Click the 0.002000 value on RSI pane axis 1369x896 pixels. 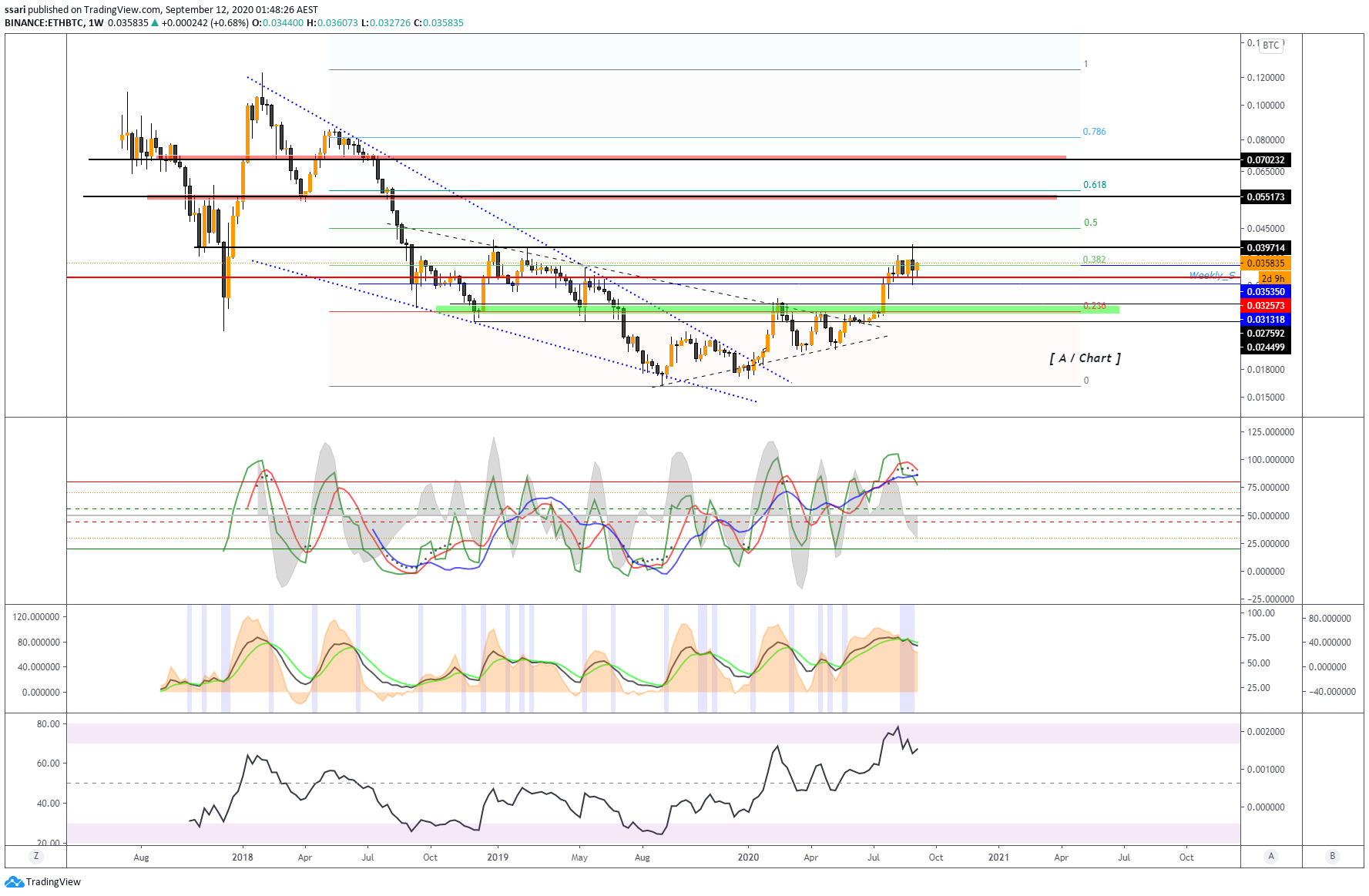coord(1266,732)
